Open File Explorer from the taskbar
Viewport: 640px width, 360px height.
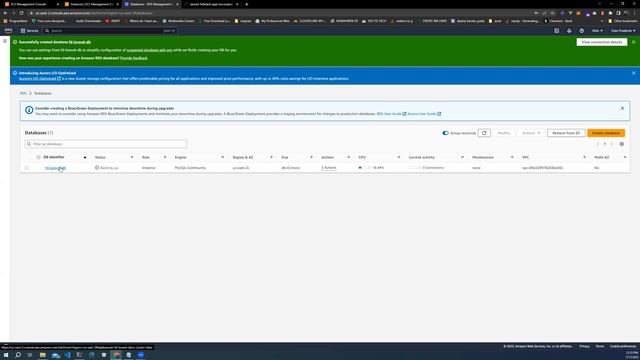42,355
